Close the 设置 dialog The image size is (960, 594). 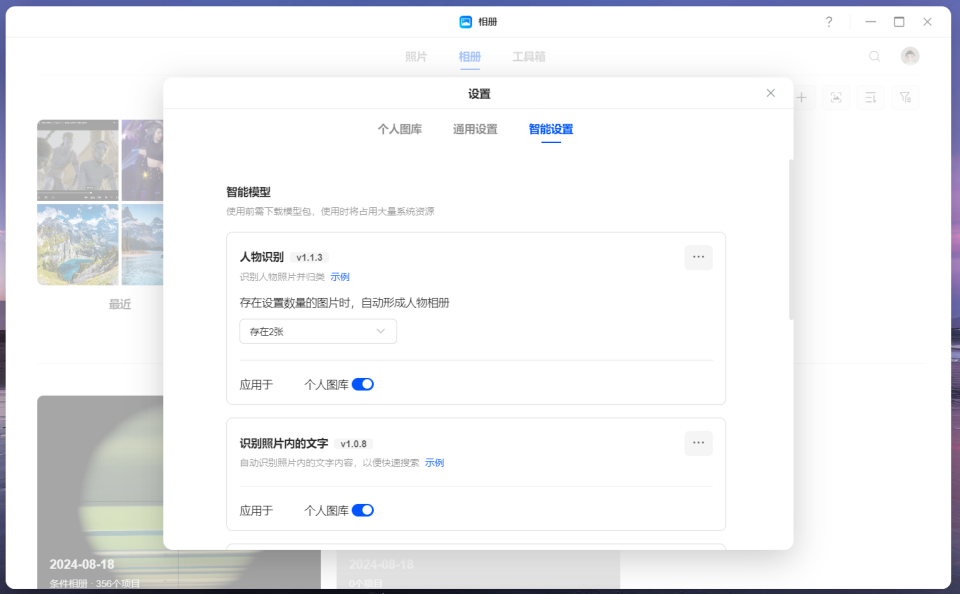(x=770, y=93)
